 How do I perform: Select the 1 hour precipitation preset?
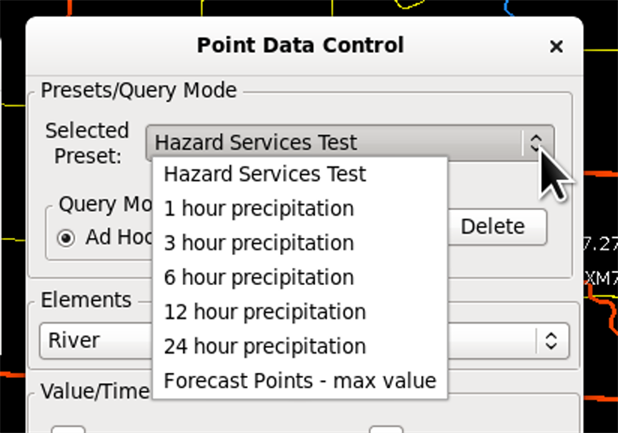259,208
